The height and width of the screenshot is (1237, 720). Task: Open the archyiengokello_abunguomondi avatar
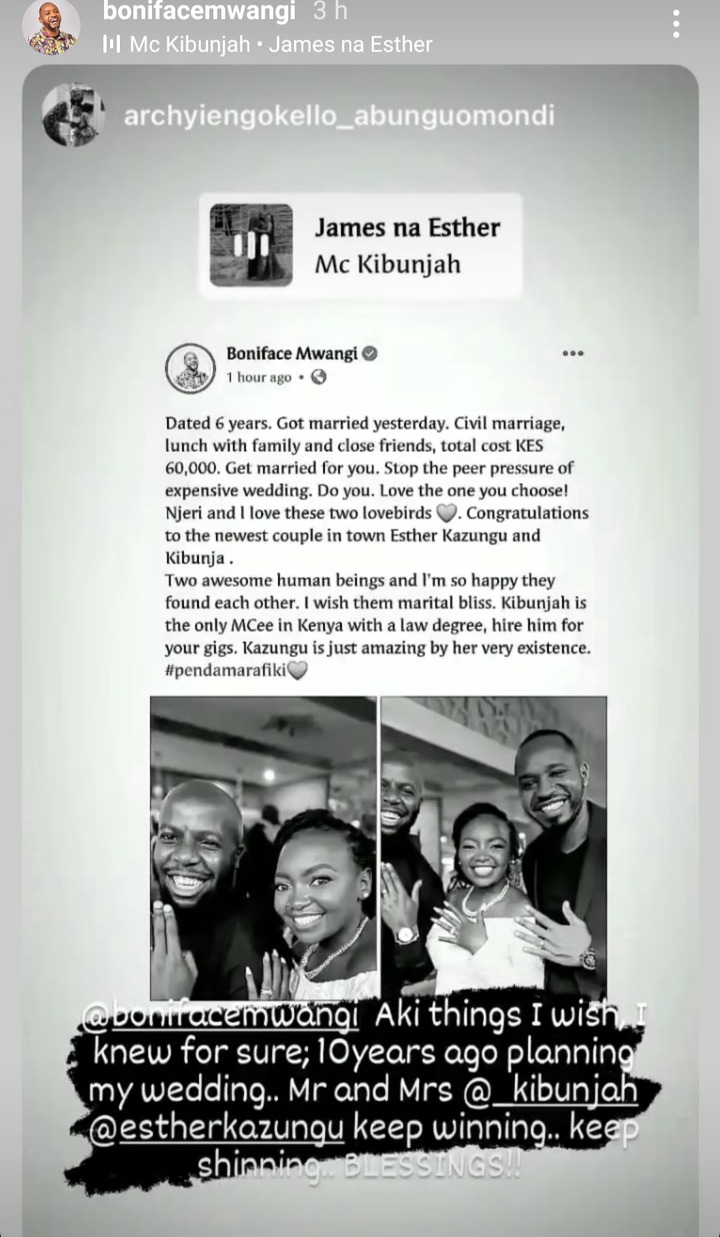73,115
